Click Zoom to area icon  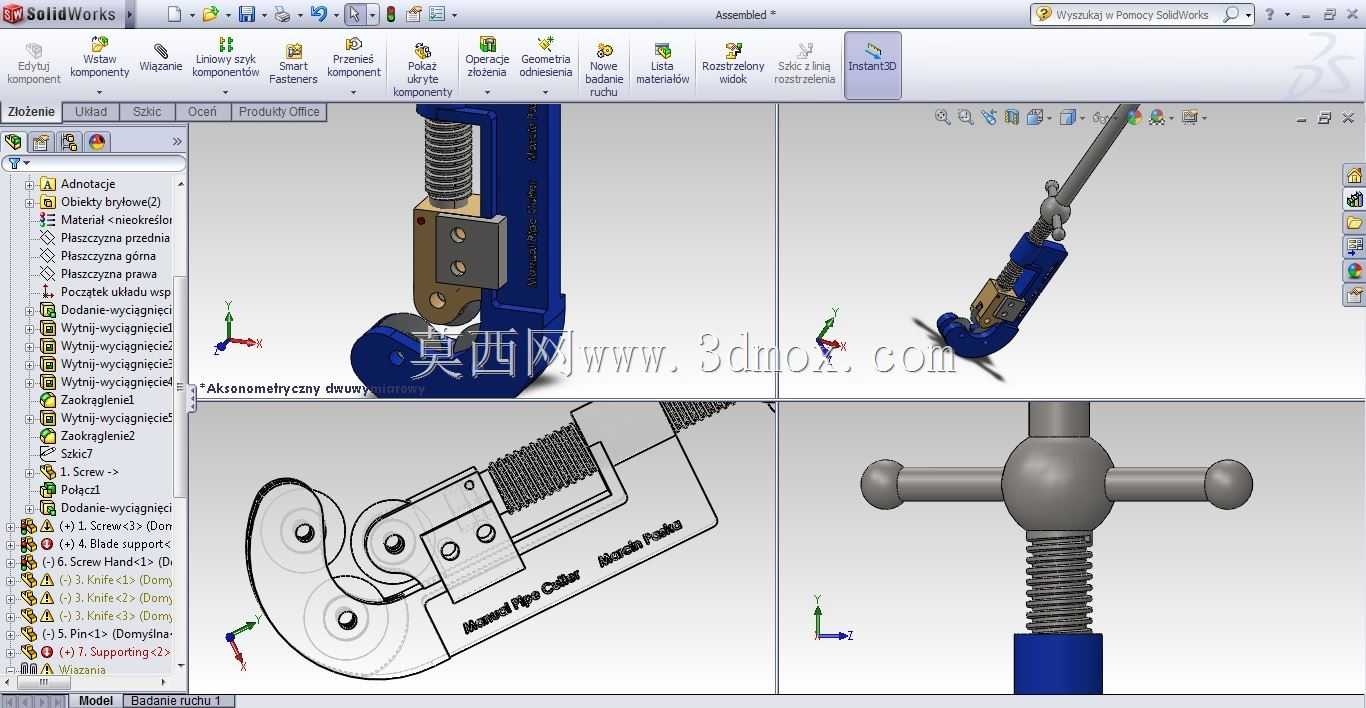[965, 117]
